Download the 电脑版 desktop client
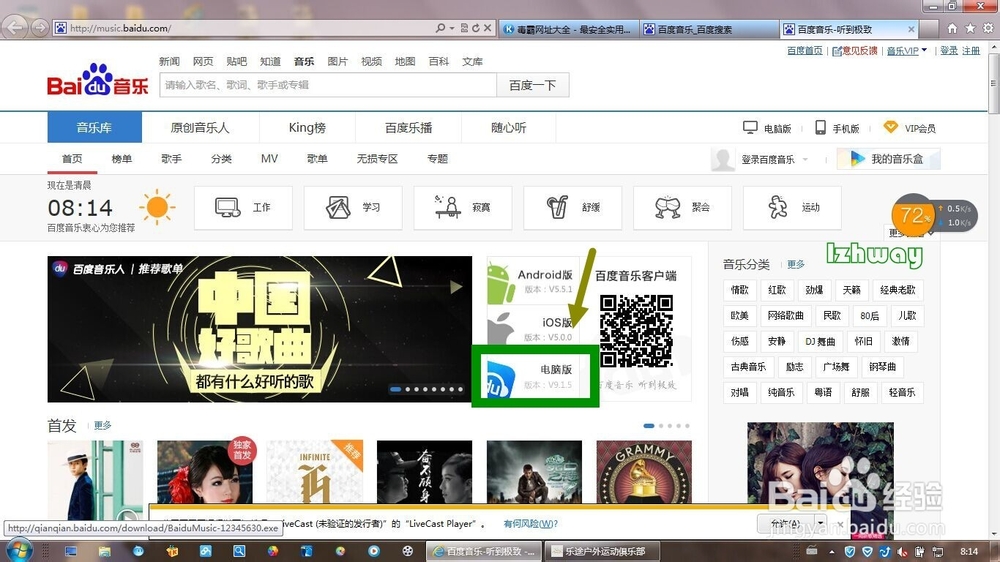 tap(534, 376)
